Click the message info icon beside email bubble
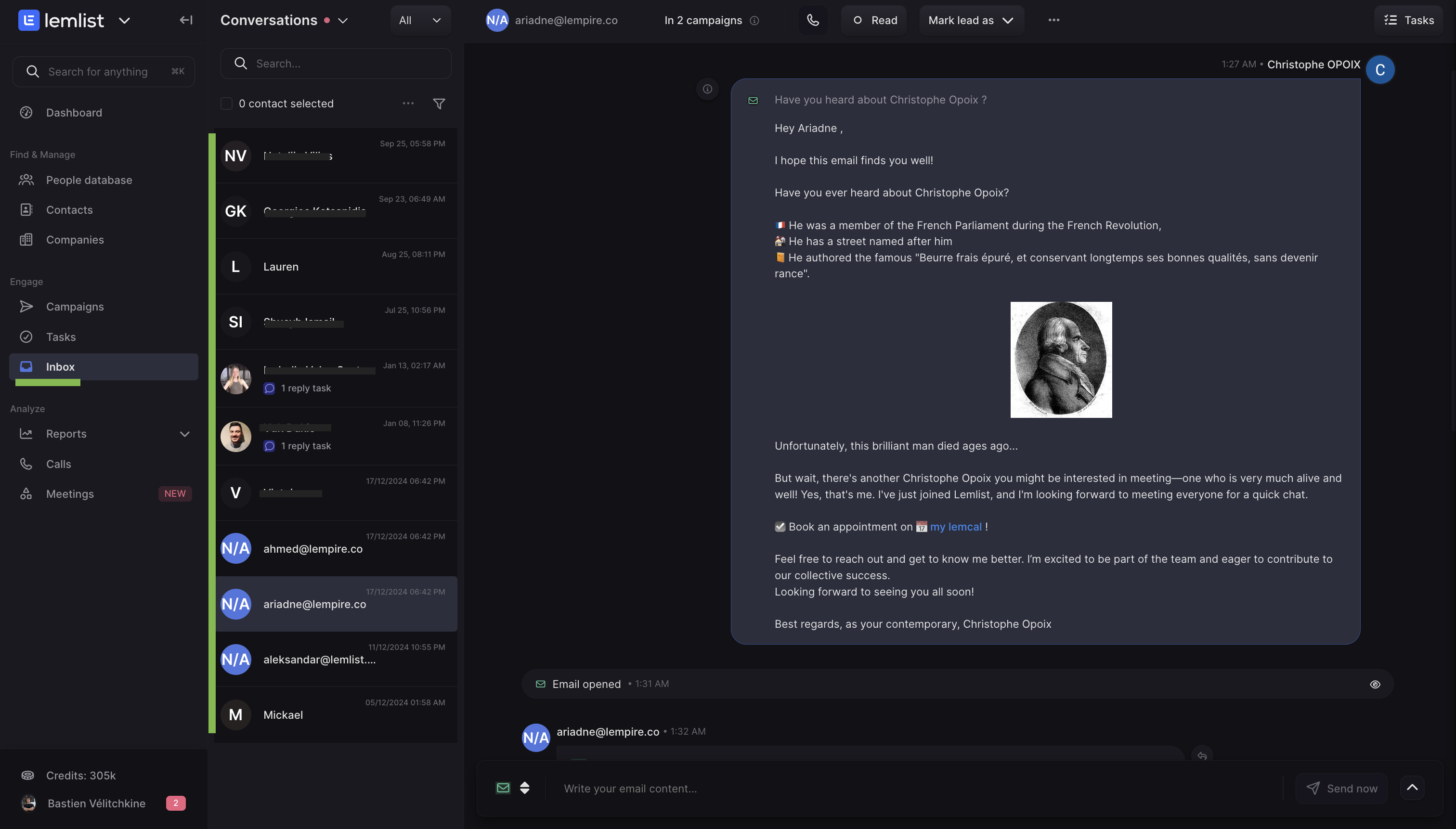The image size is (1456, 829). pos(707,89)
